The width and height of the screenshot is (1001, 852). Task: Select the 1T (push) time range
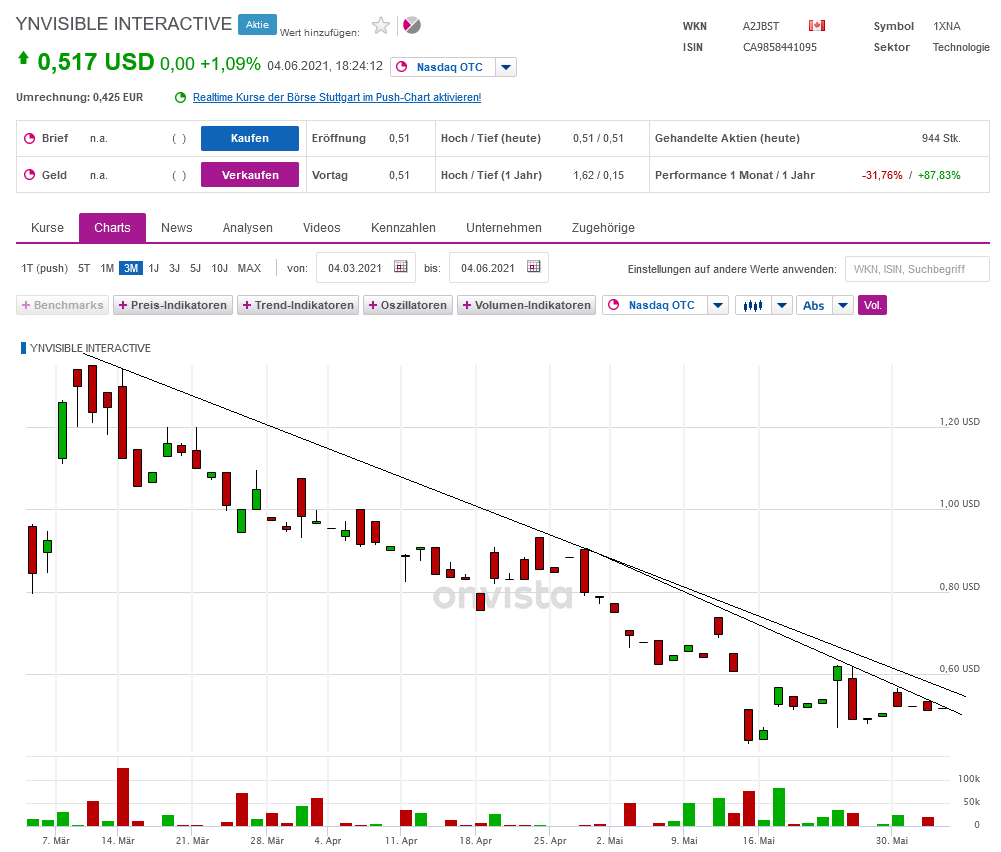(45, 268)
